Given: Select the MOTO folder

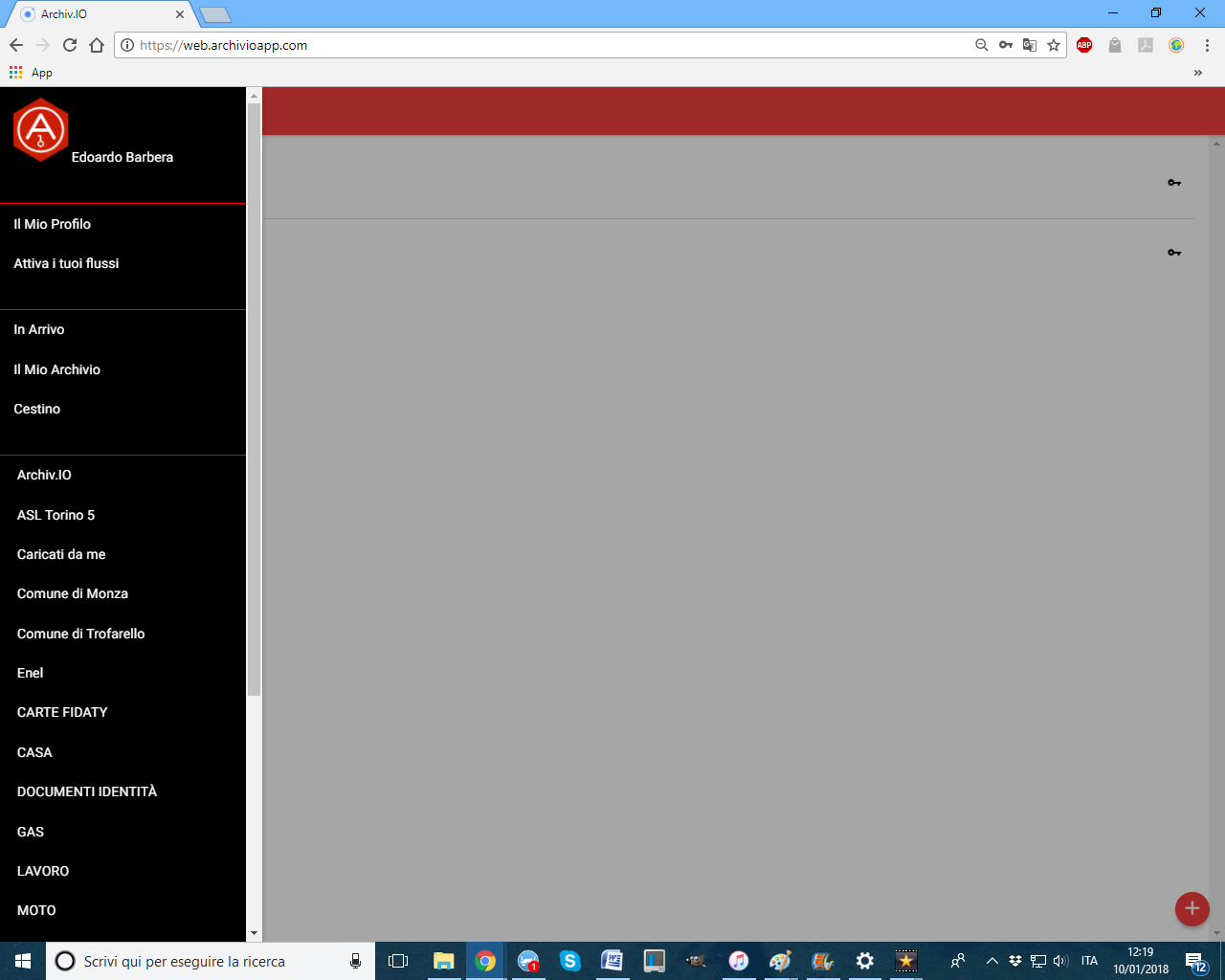Looking at the screenshot, I should (36, 910).
